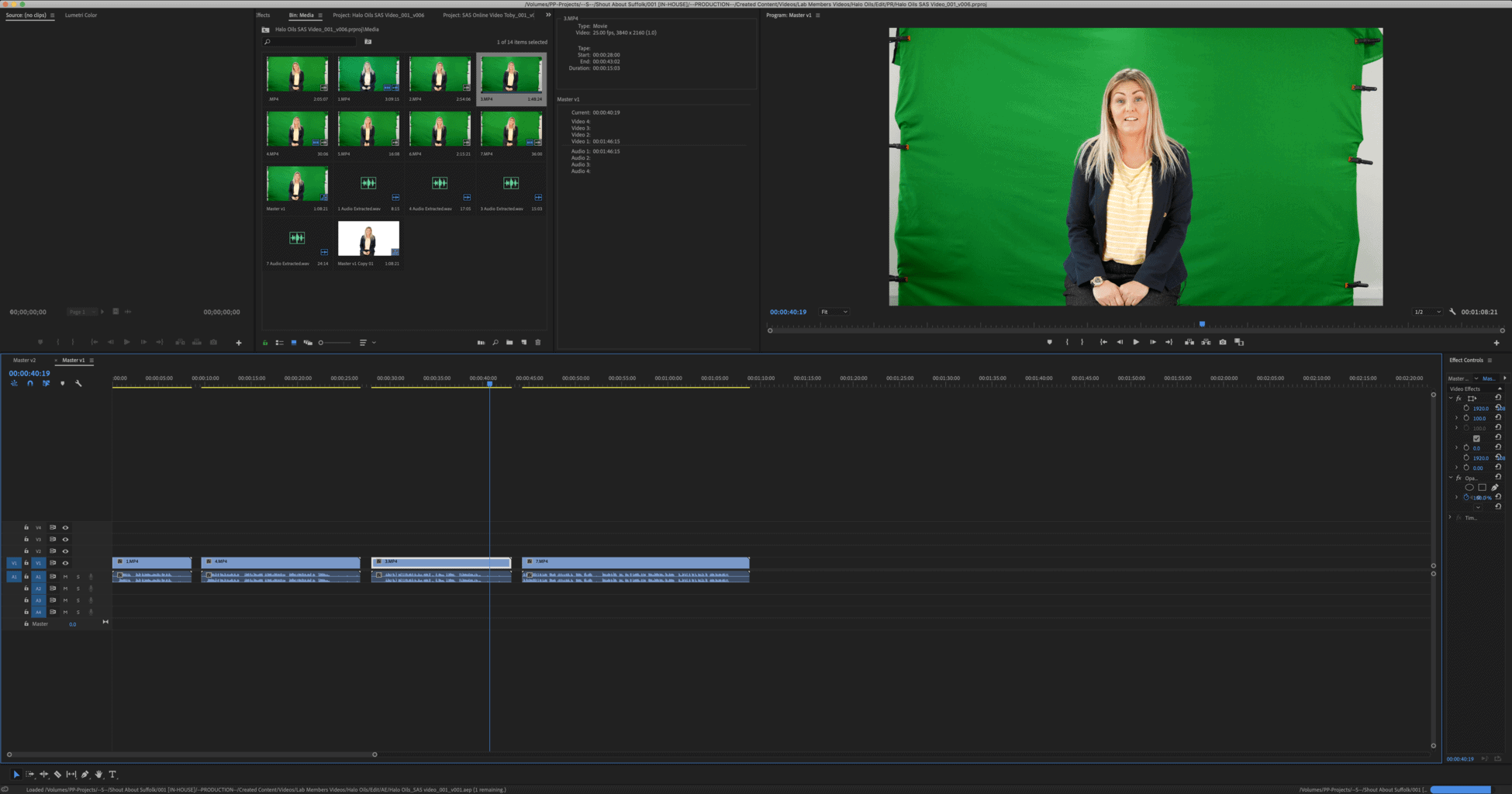Switch to the Master v2 sequence tab
The image size is (1512, 794).
tap(25, 361)
